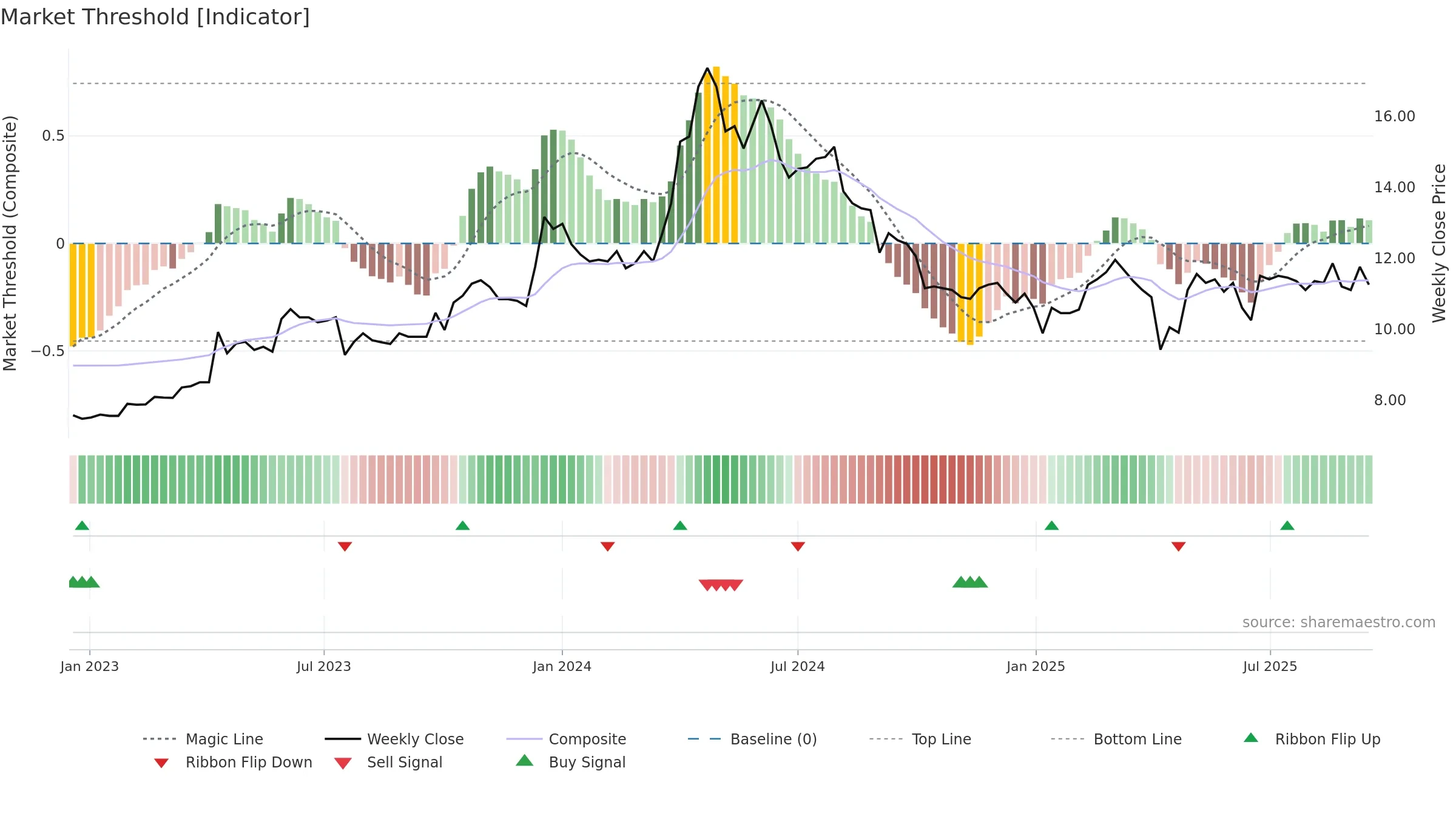Click the 12.00 price axis label

pyautogui.click(x=1395, y=258)
